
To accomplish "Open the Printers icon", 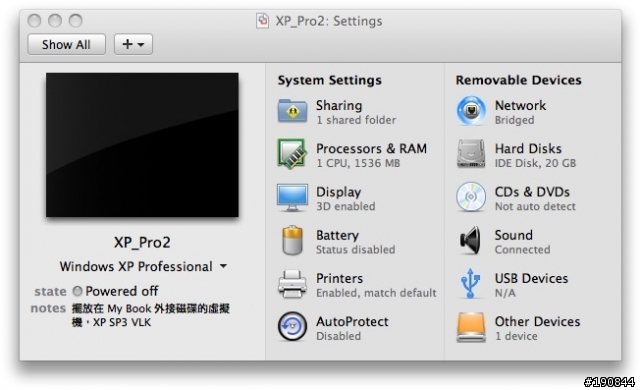I will [292, 284].
